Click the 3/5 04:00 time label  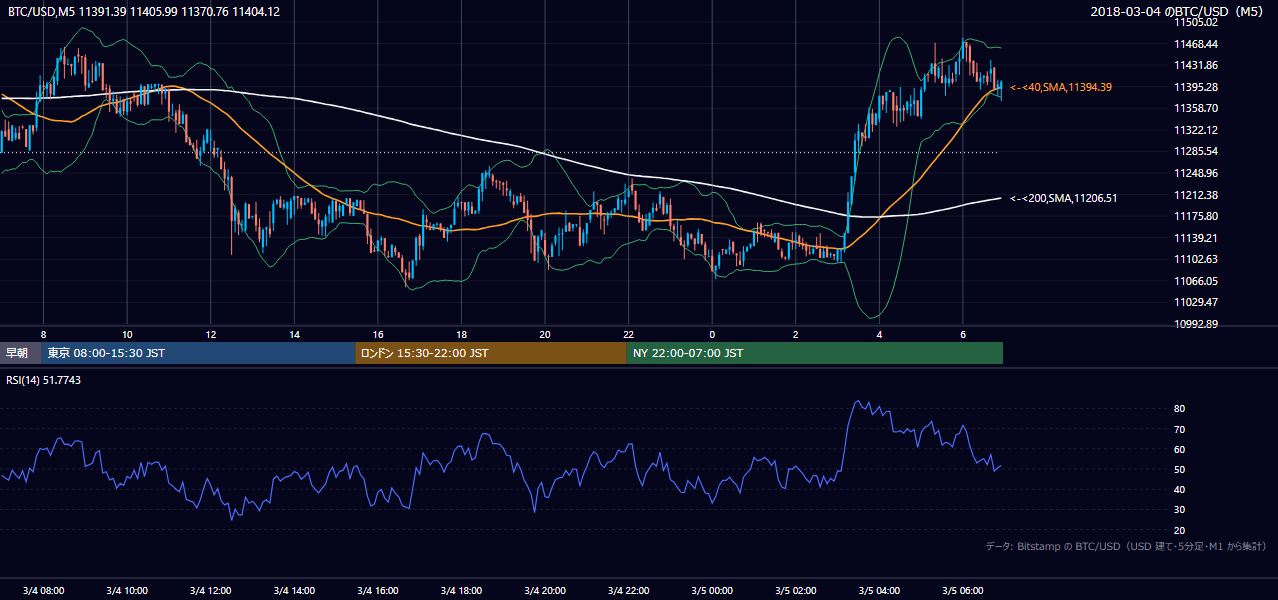pyautogui.click(x=878, y=591)
